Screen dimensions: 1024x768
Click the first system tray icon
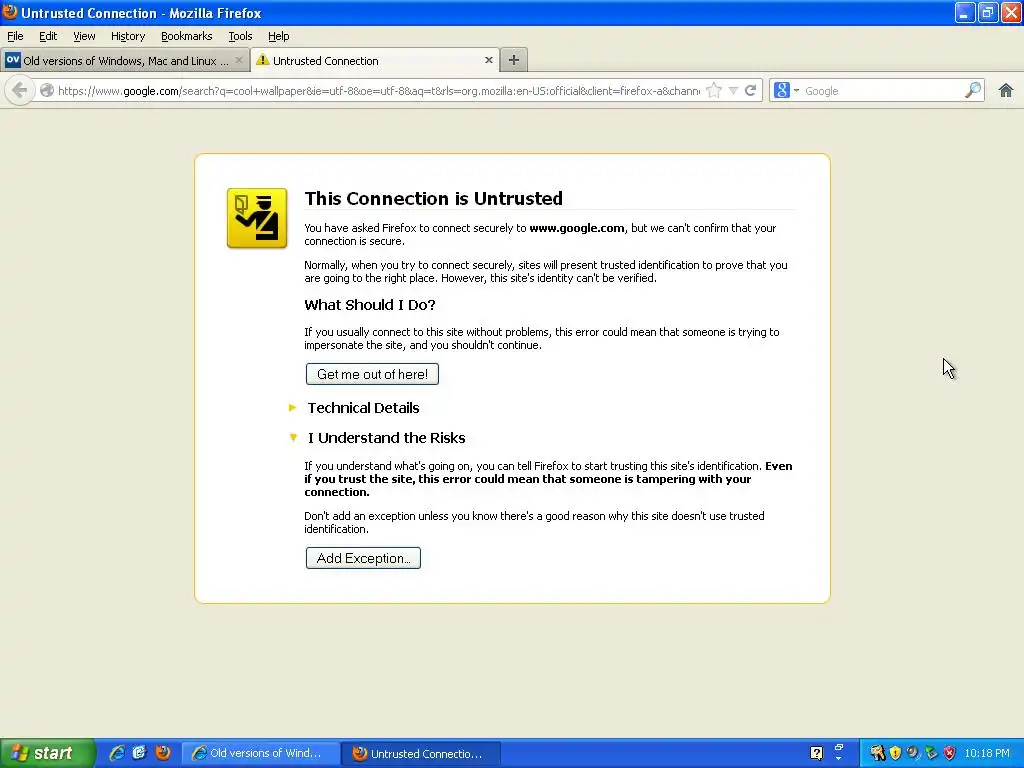click(x=877, y=753)
